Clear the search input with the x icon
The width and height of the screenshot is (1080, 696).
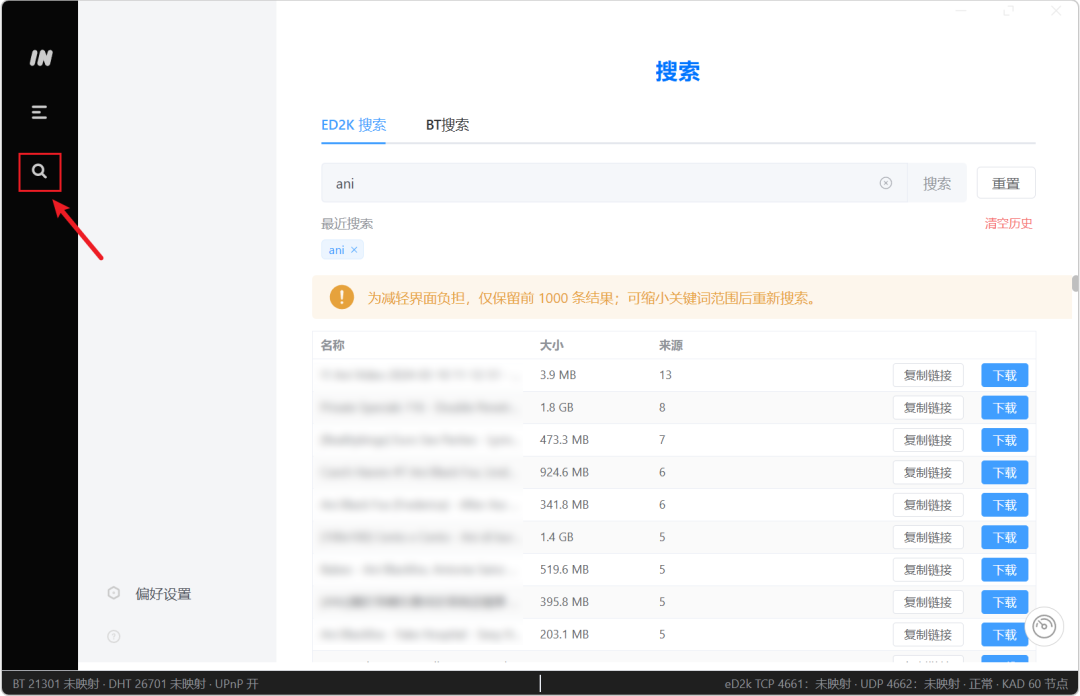point(886,183)
